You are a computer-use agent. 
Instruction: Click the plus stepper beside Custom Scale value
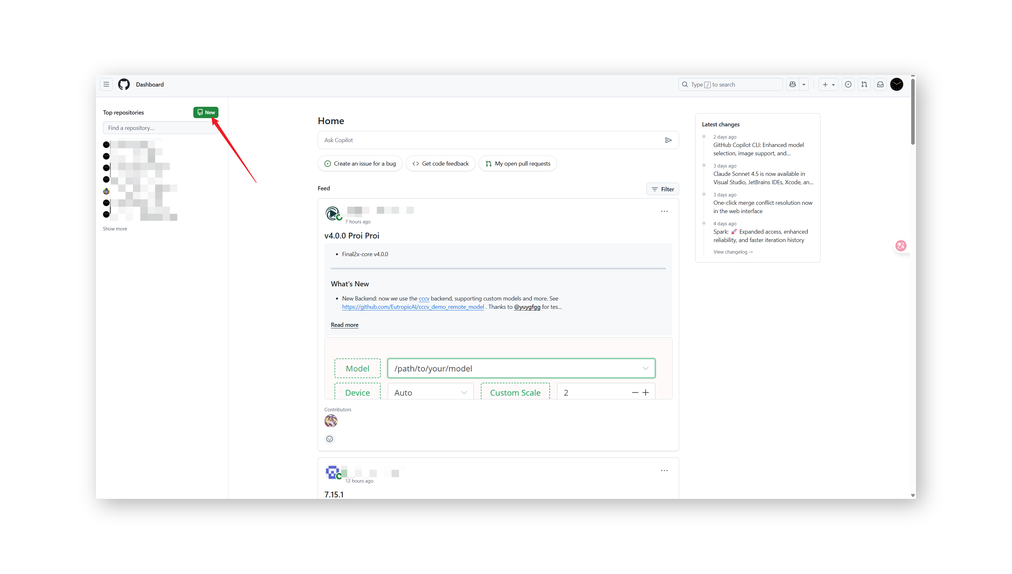(645, 393)
